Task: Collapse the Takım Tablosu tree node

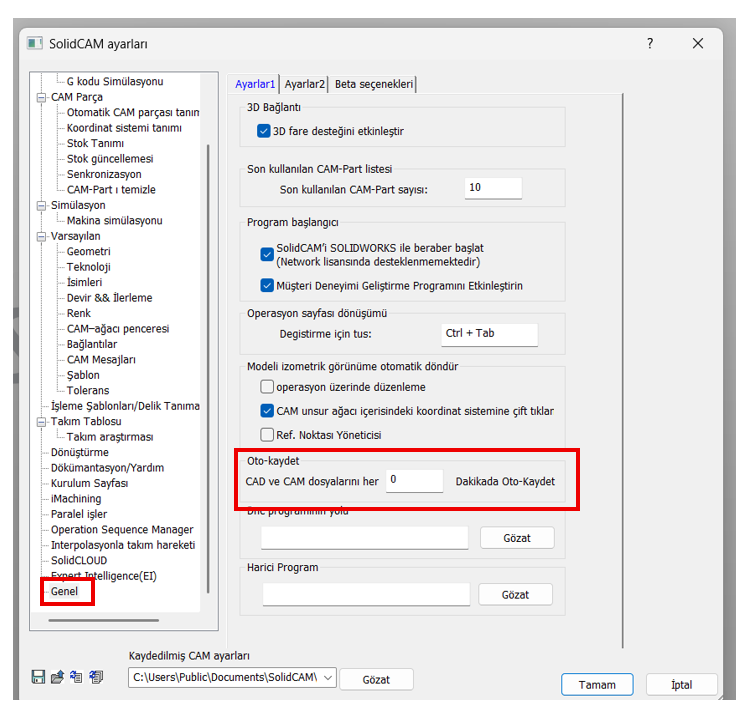Action: pos(42,422)
